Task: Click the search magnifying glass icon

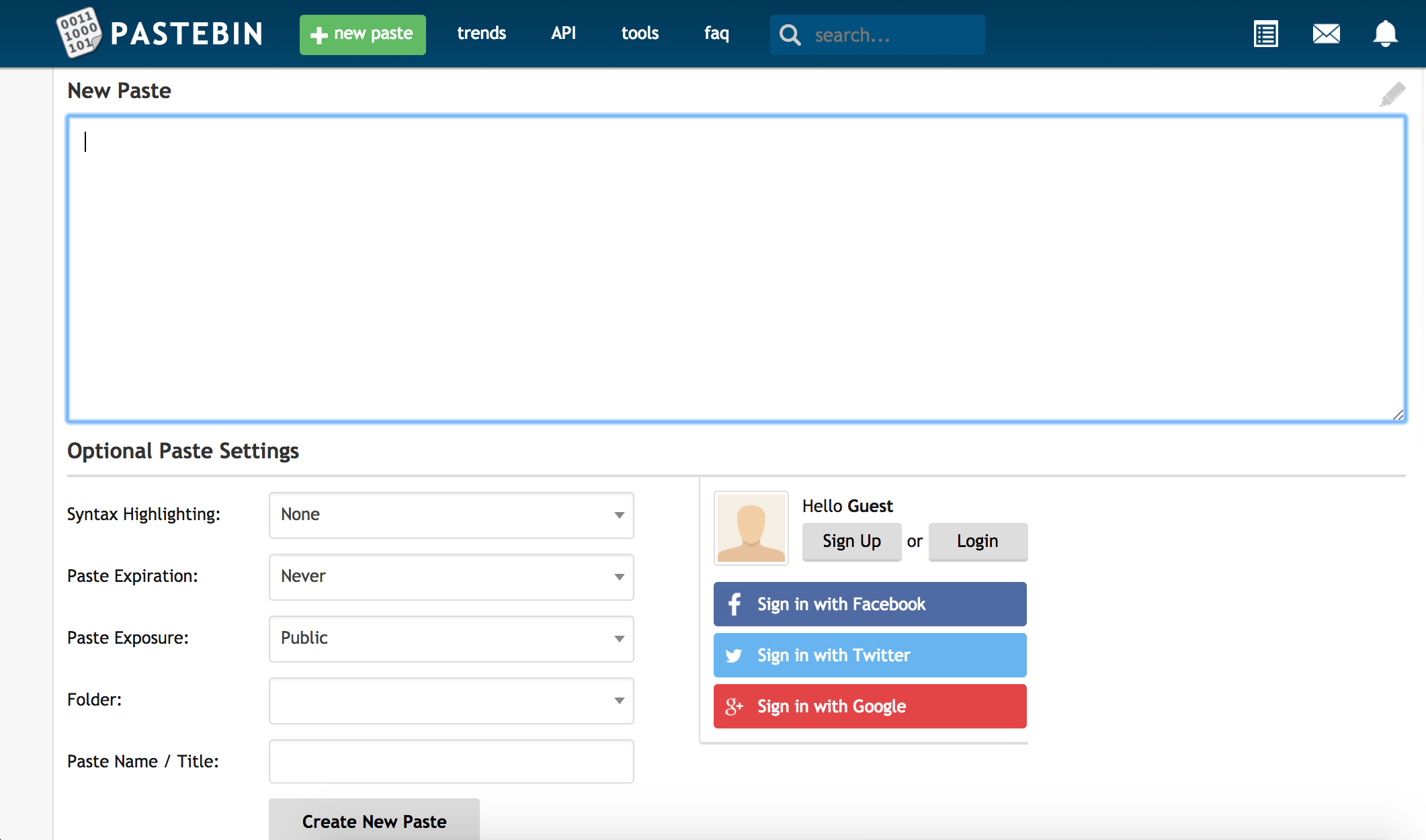Action: coord(790,33)
